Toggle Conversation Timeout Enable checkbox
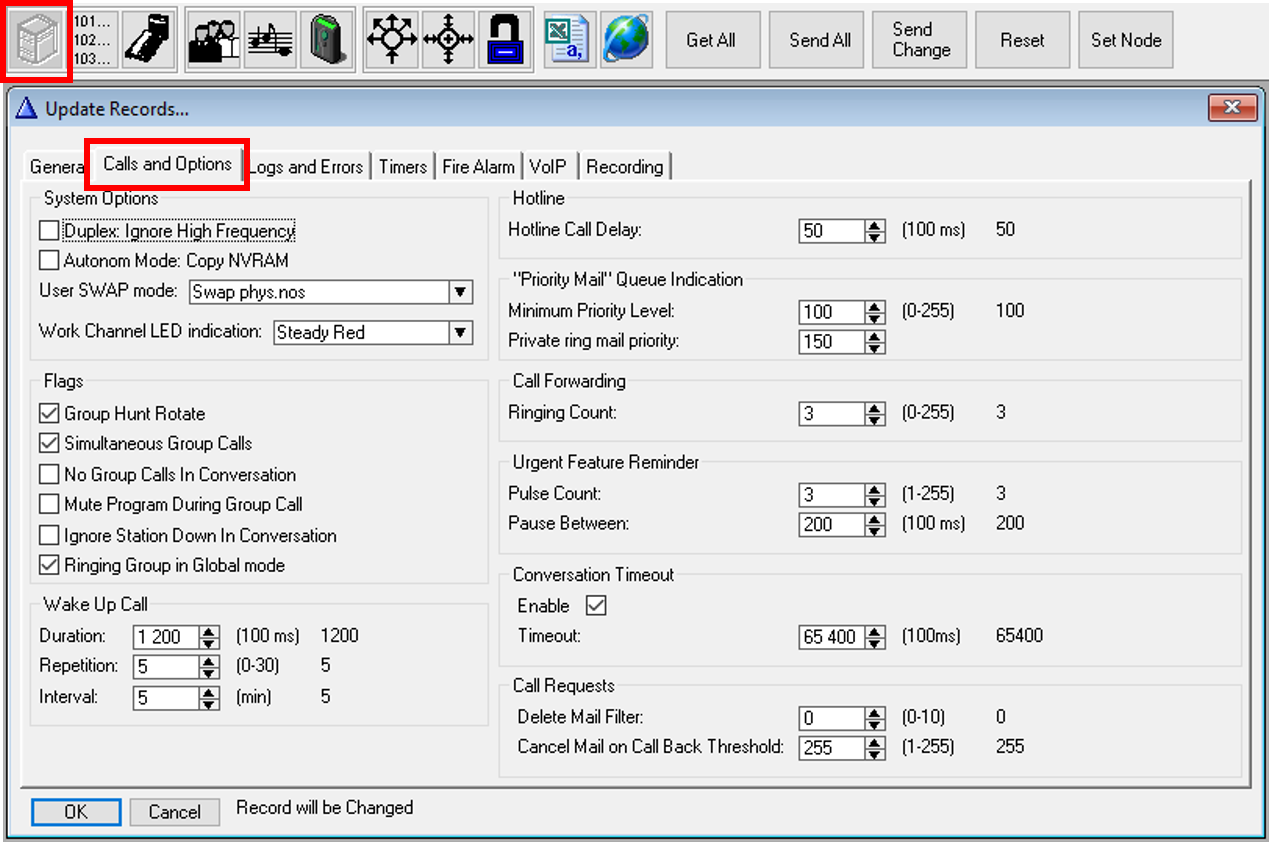 coord(596,605)
